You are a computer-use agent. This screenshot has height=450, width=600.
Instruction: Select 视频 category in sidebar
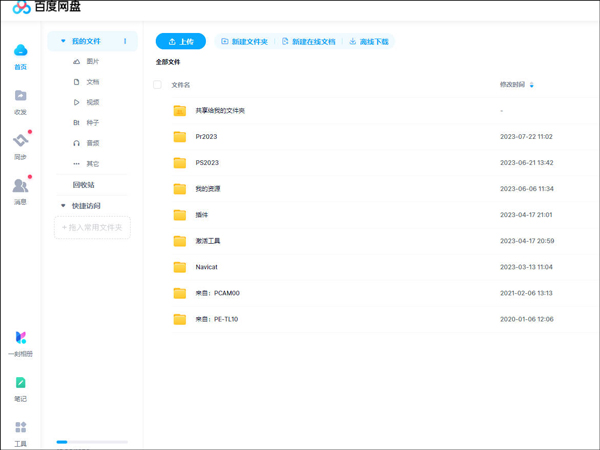coord(92,102)
